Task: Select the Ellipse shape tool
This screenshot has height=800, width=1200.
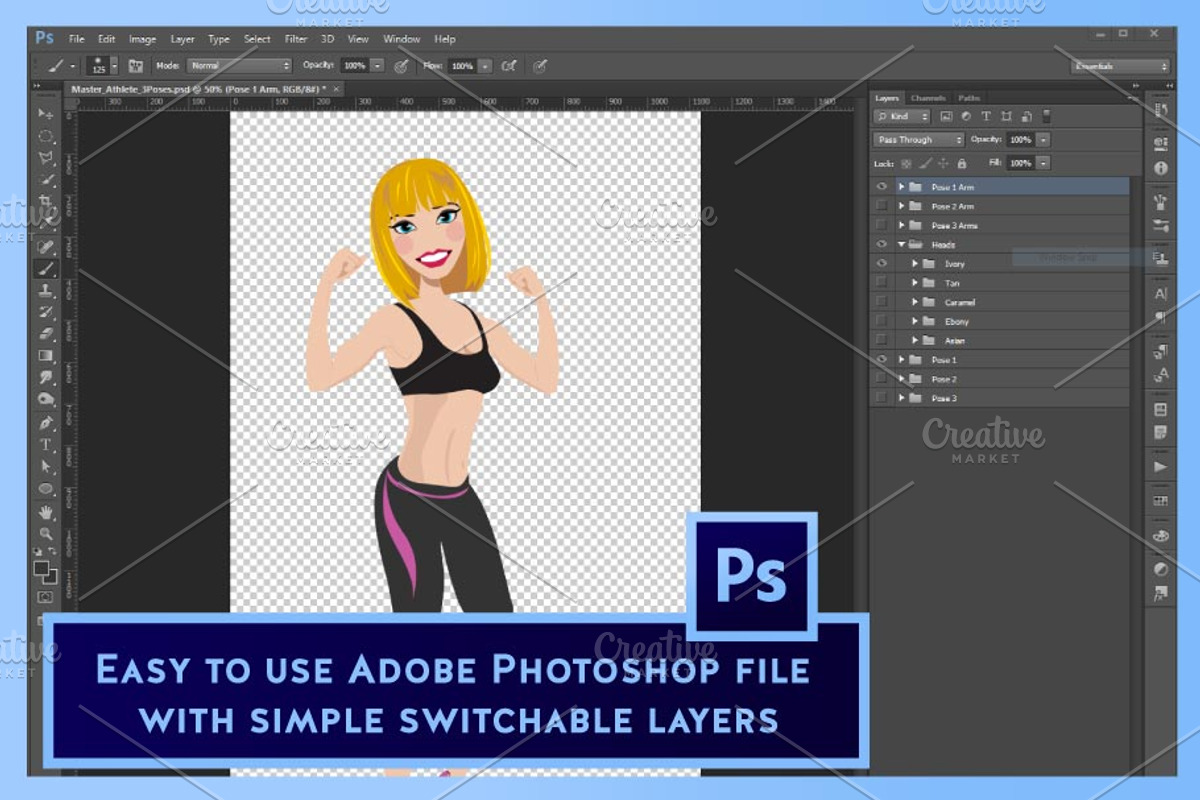Action: pos(46,488)
